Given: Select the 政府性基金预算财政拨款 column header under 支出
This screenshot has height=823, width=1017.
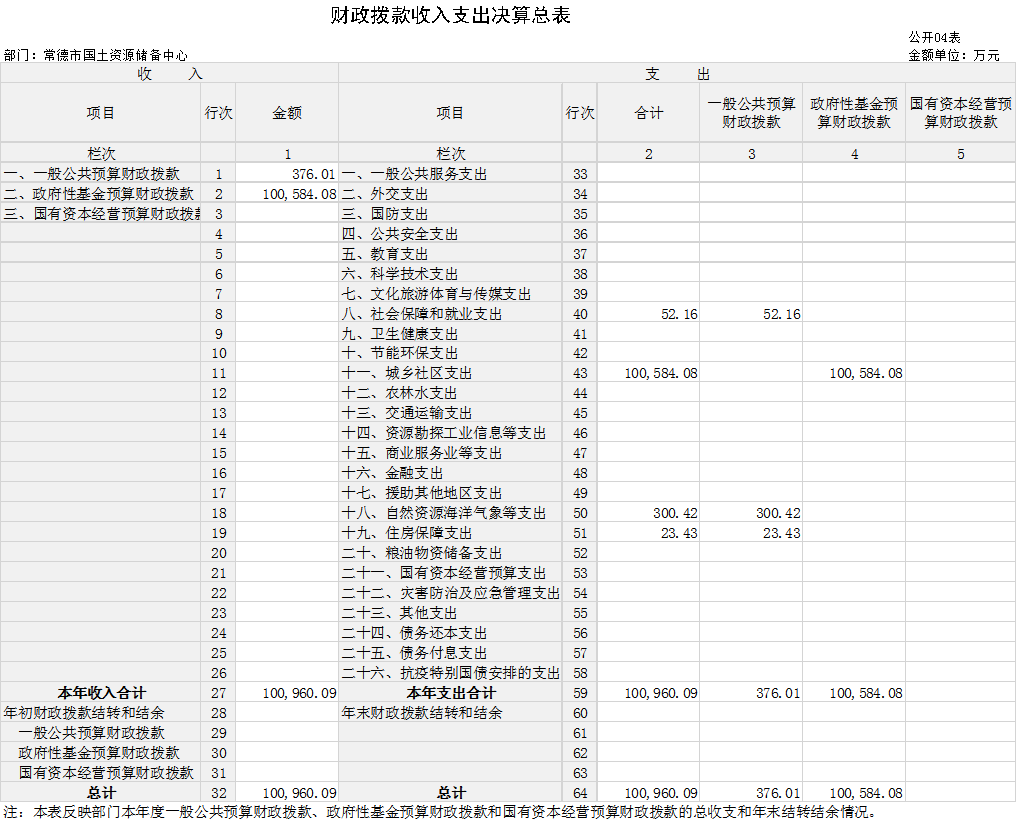Looking at the screenshot, I should tap(853, 113).
